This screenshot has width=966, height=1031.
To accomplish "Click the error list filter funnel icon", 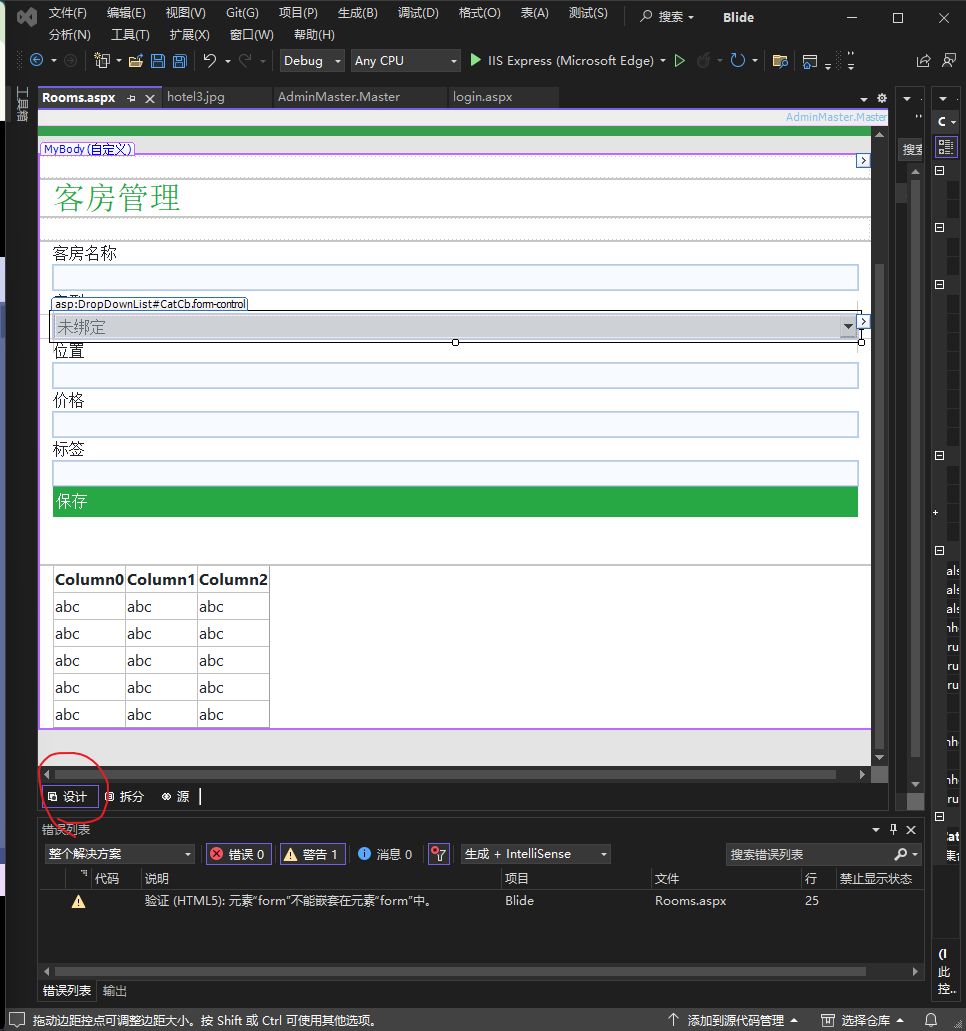I will click(x=439, y=854).
